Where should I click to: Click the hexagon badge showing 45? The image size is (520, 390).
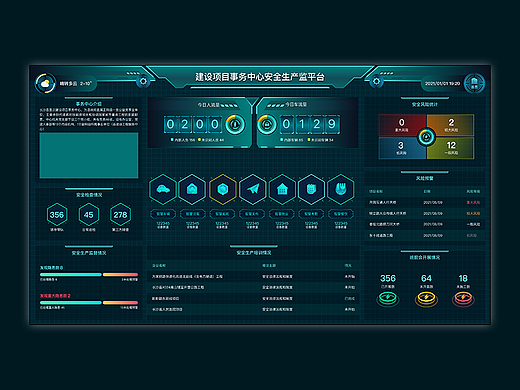tap(89, 215)
